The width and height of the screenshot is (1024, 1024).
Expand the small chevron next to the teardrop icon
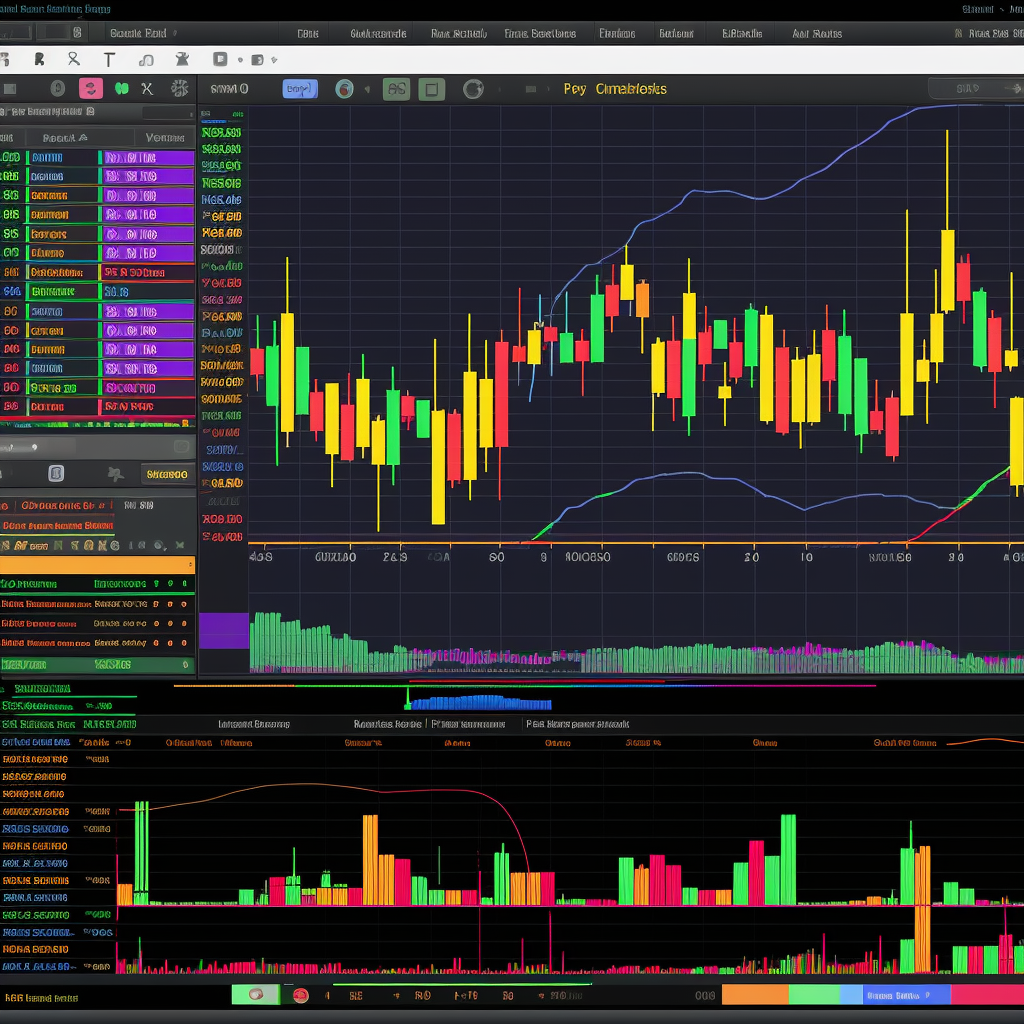367,88
